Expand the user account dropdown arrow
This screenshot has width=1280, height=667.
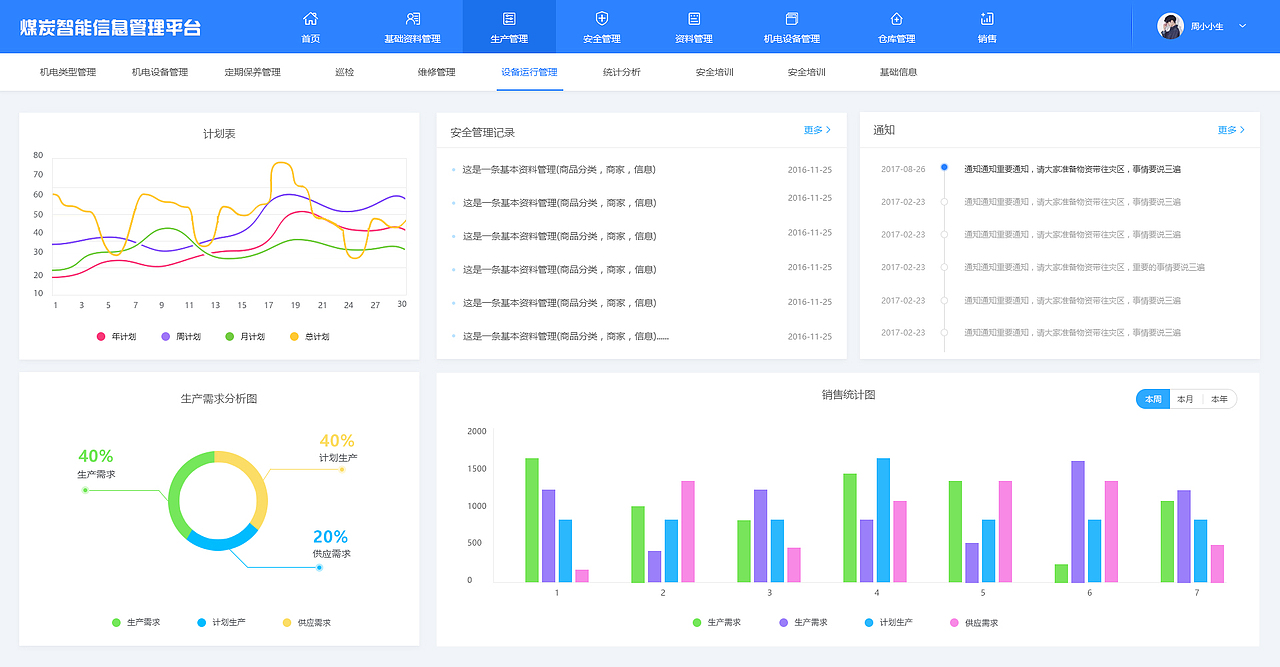(x=1243, y=26)
